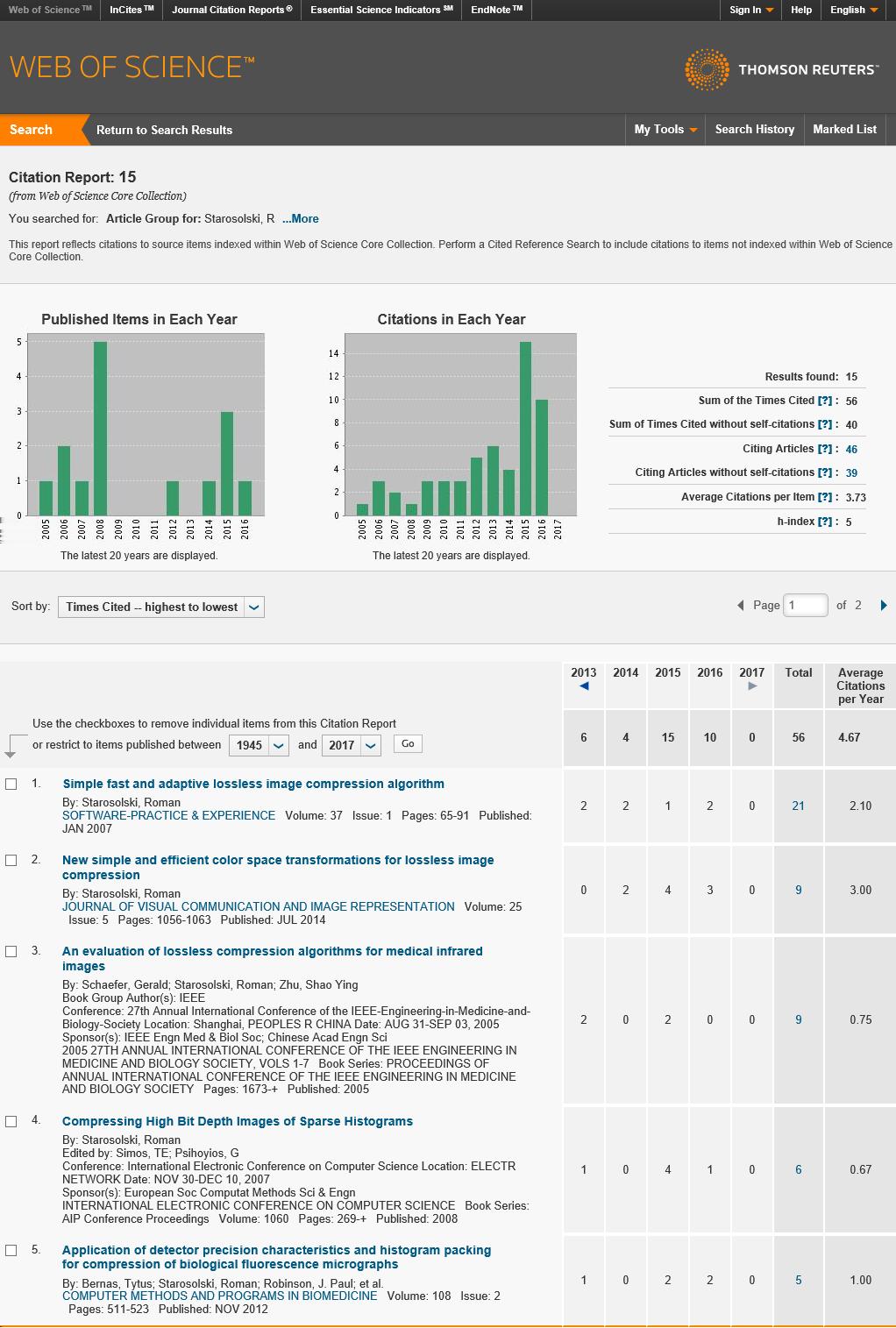
Task: Click the 2015 column header in citation table
Action: click(x=668, y=672)
